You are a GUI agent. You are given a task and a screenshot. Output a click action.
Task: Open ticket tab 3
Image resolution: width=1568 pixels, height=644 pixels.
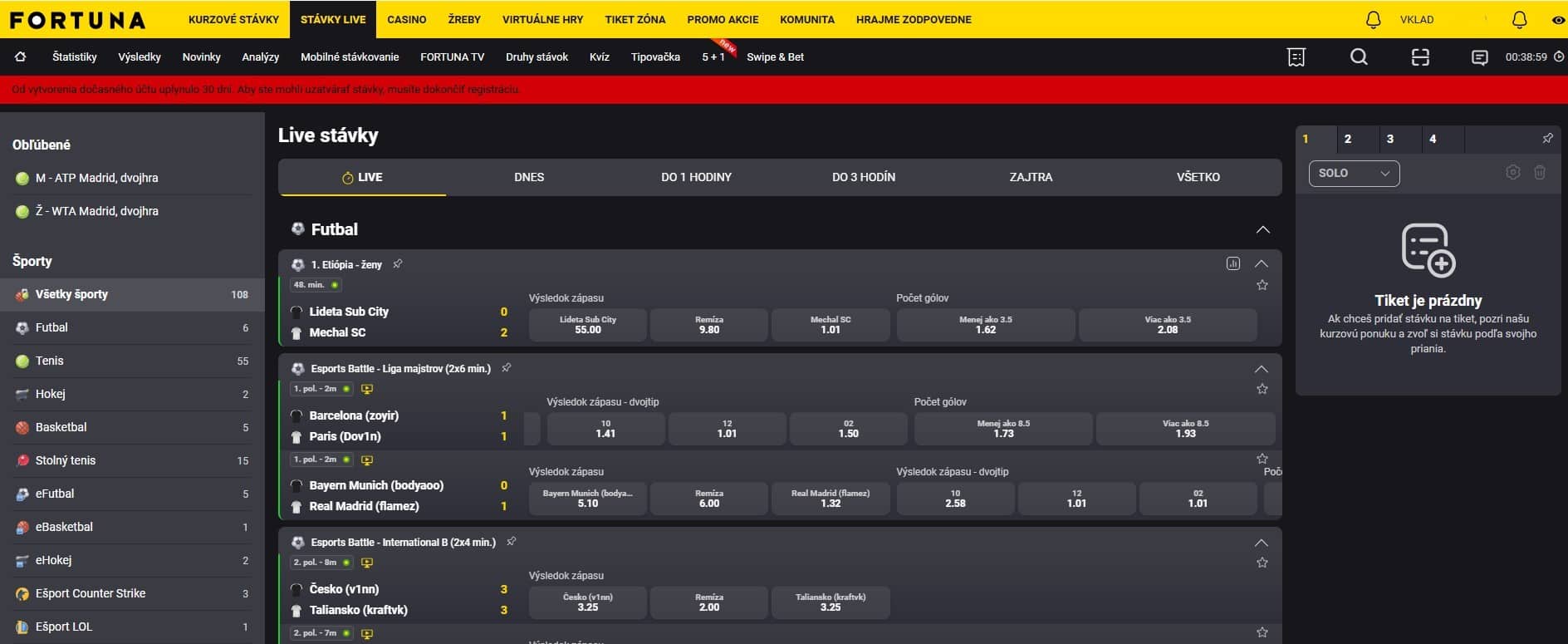point(1400,139)
